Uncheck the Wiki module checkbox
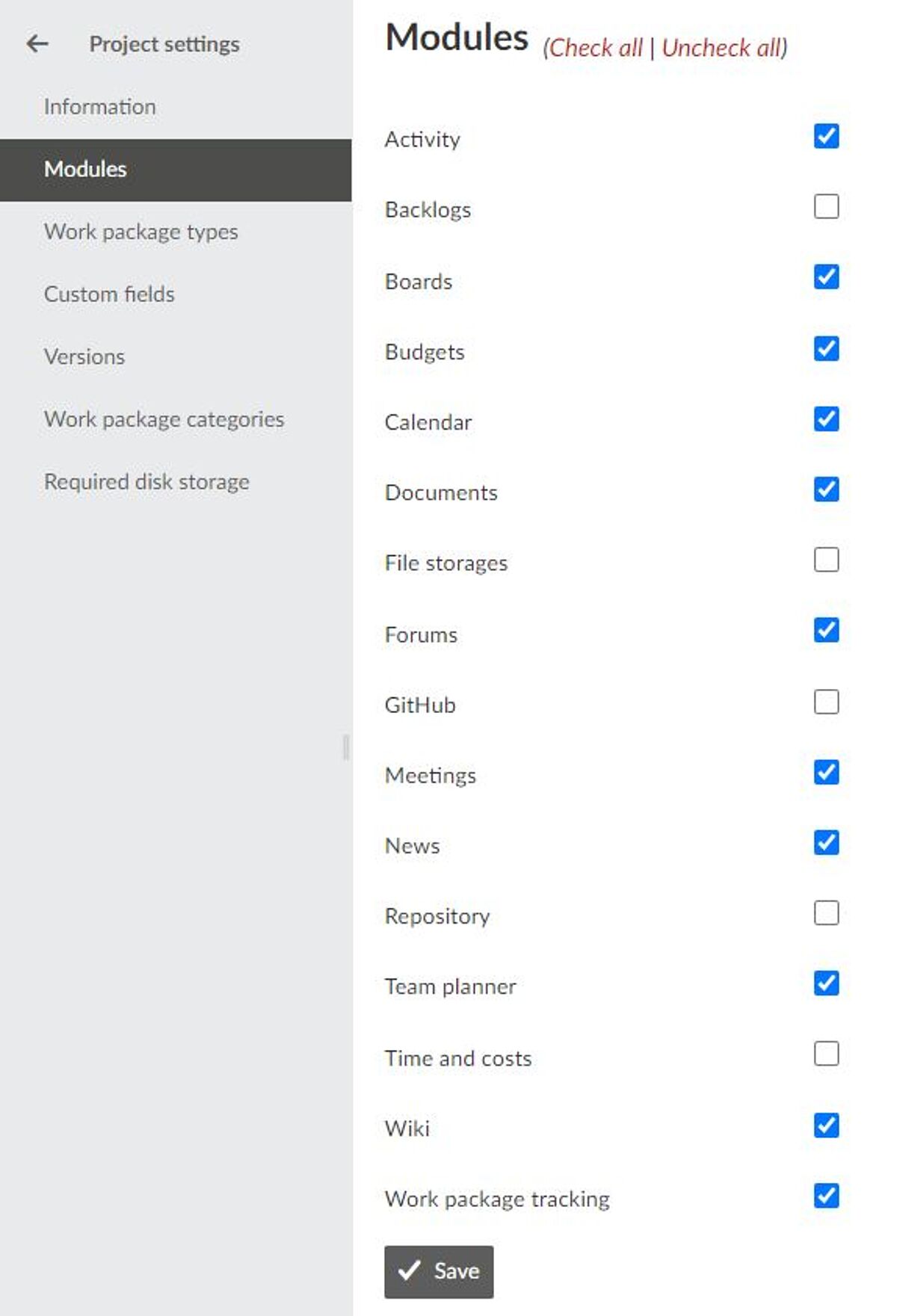 coord(826,1125)
